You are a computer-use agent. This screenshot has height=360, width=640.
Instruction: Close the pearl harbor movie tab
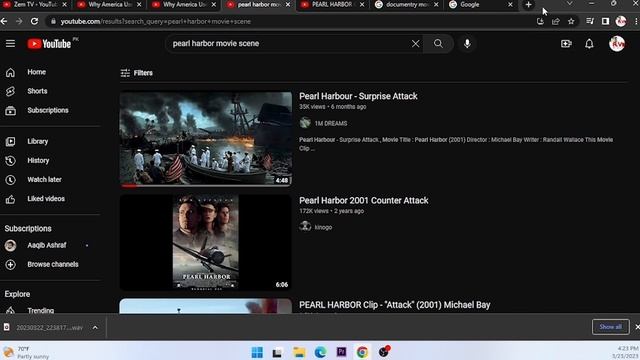(x=288, y=4)
